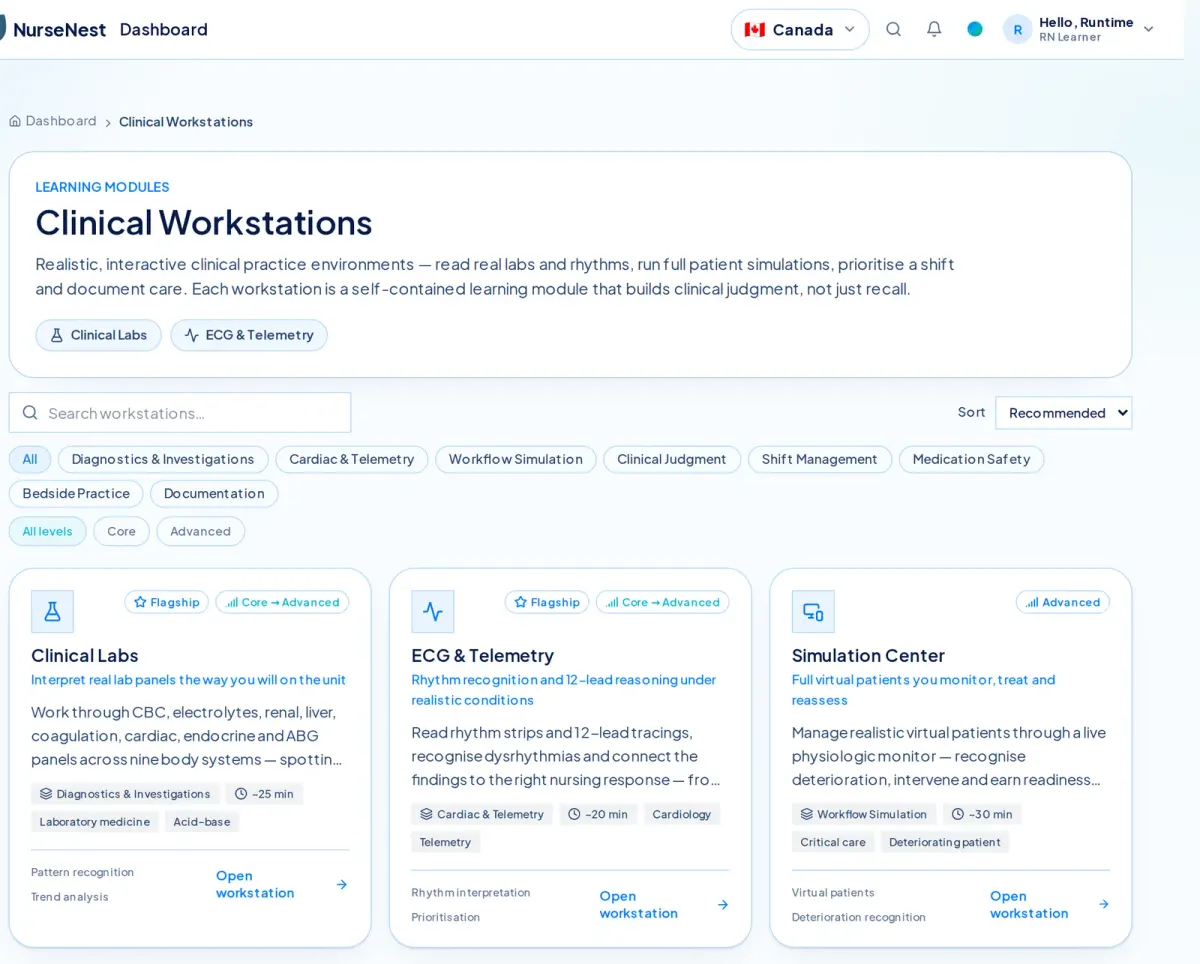Open the Sort Recommended dropdown
The width and height of the screenshot is (1200, 964).
(1063, 412)
